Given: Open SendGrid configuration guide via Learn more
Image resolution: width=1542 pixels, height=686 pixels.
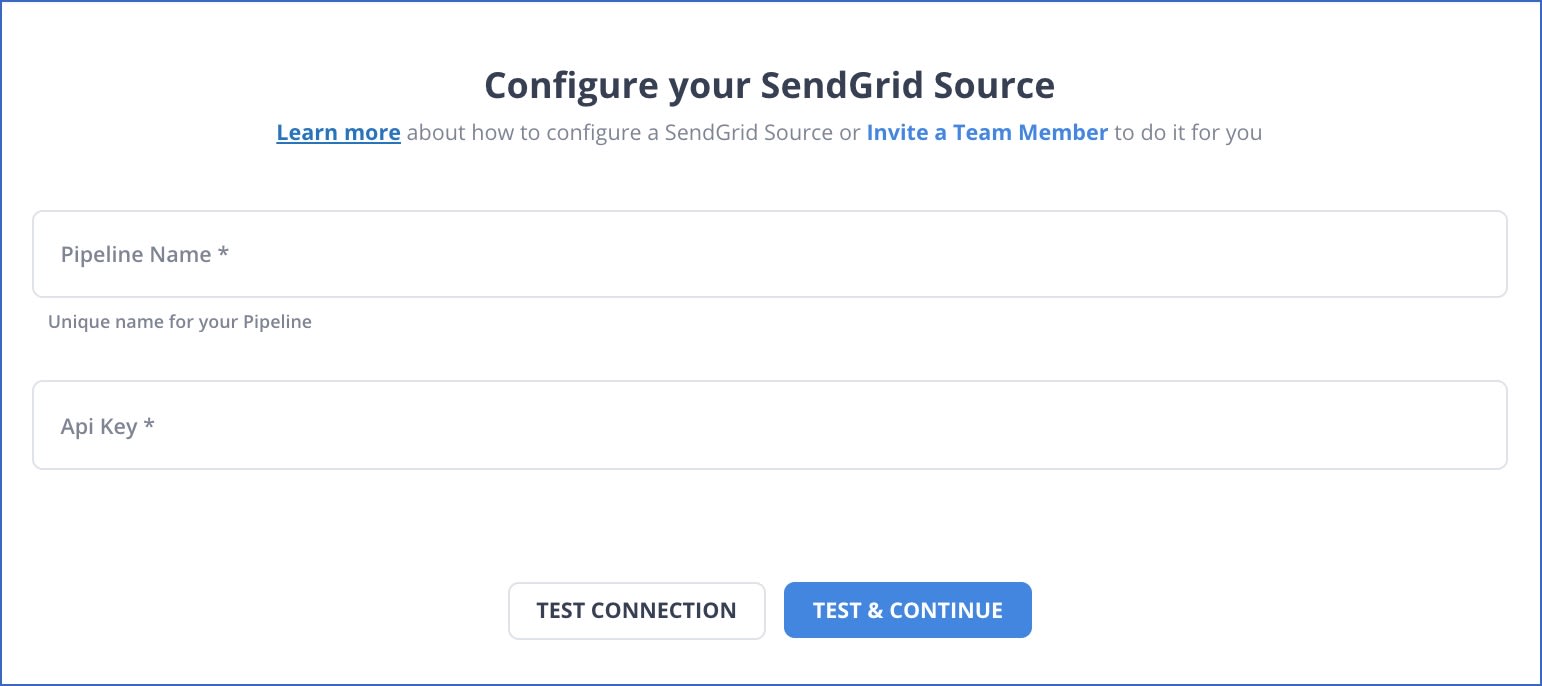Looking at the screenshot, I should coord(338,132).
